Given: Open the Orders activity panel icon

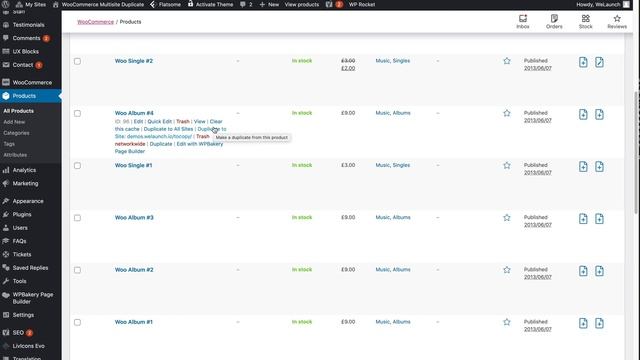Looking at the screenshot, I should click(554, 18).
